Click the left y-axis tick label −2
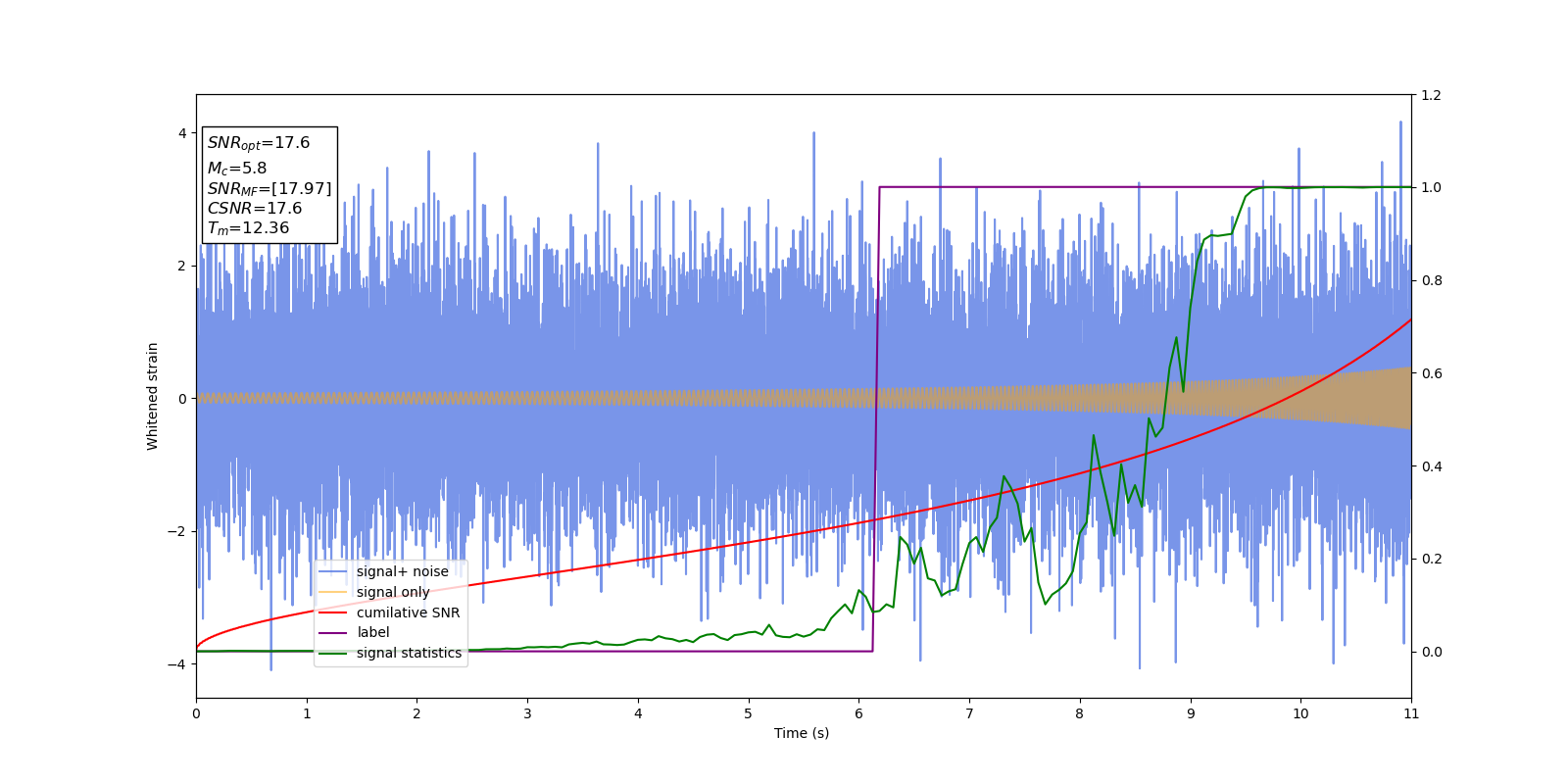The height and width of the screenshot is (784, 1568). pyautogui.click(x=177, y=531)
